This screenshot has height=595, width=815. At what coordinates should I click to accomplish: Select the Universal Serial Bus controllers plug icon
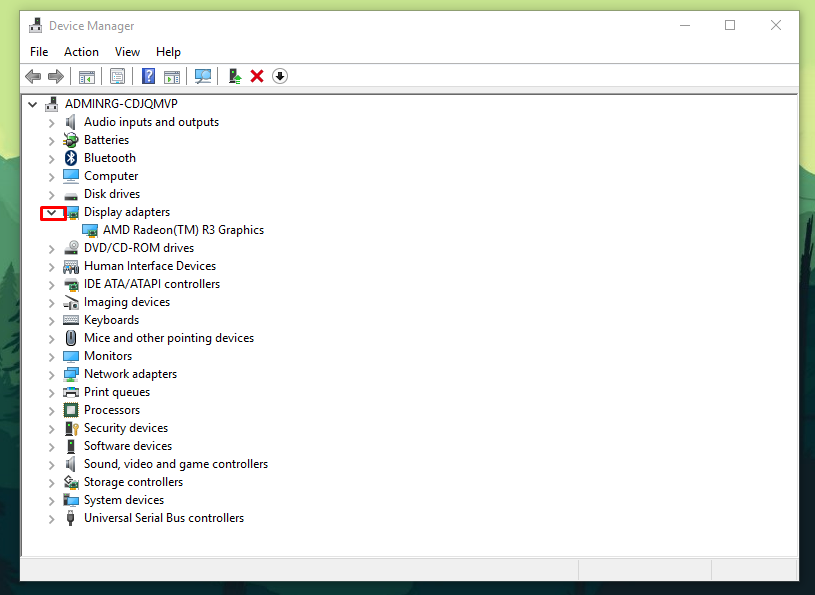(71, 518)
